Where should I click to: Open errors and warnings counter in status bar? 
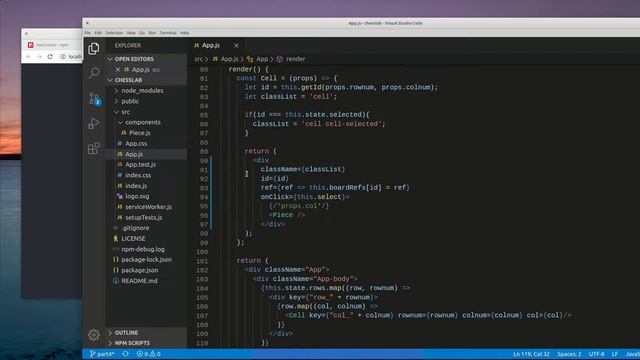pyautogui.click(x=149, y=354)
